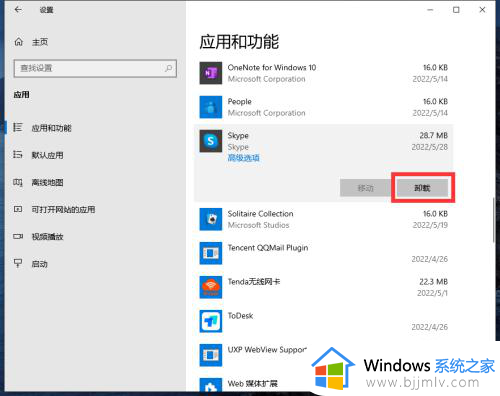
Task: Click the 可打开网站的应用 sidebar icon
Action: coord(18,209)
